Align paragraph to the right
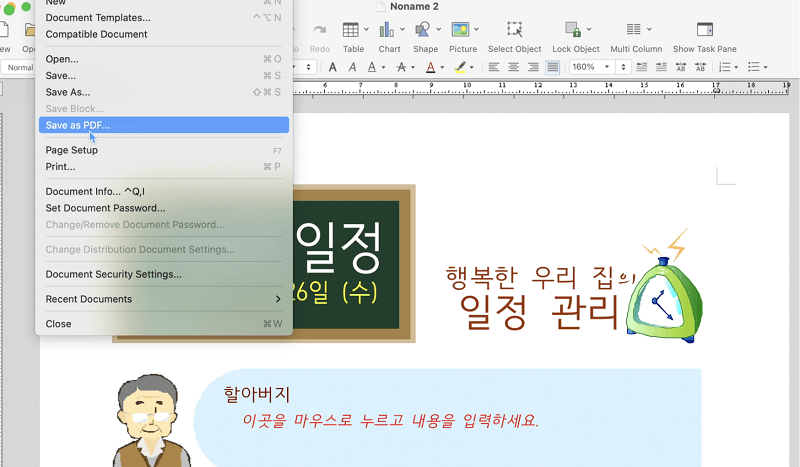The image size is (800, 467). (x=533, y=67)
